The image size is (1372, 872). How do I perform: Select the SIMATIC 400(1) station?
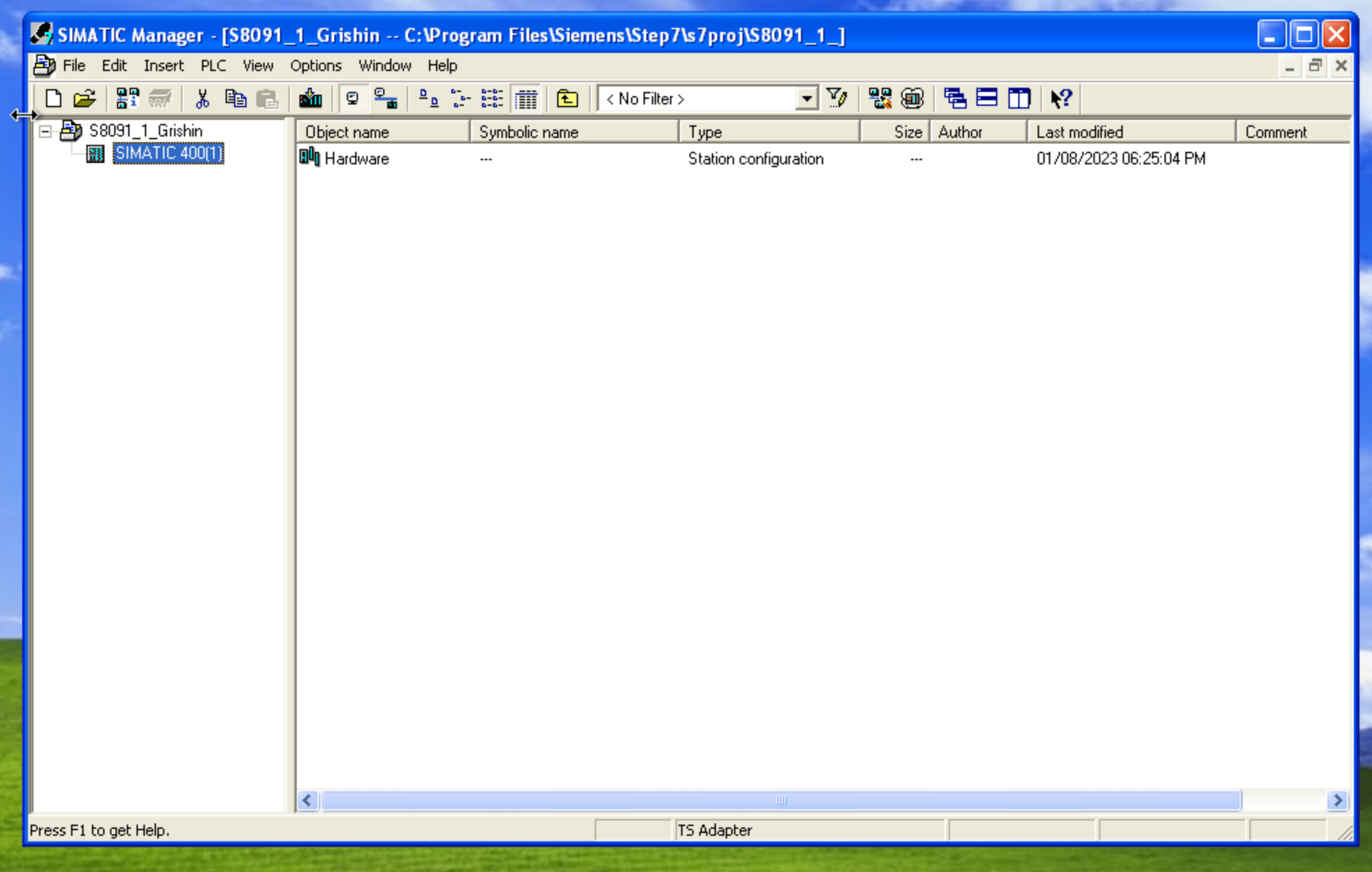point(169,153)
